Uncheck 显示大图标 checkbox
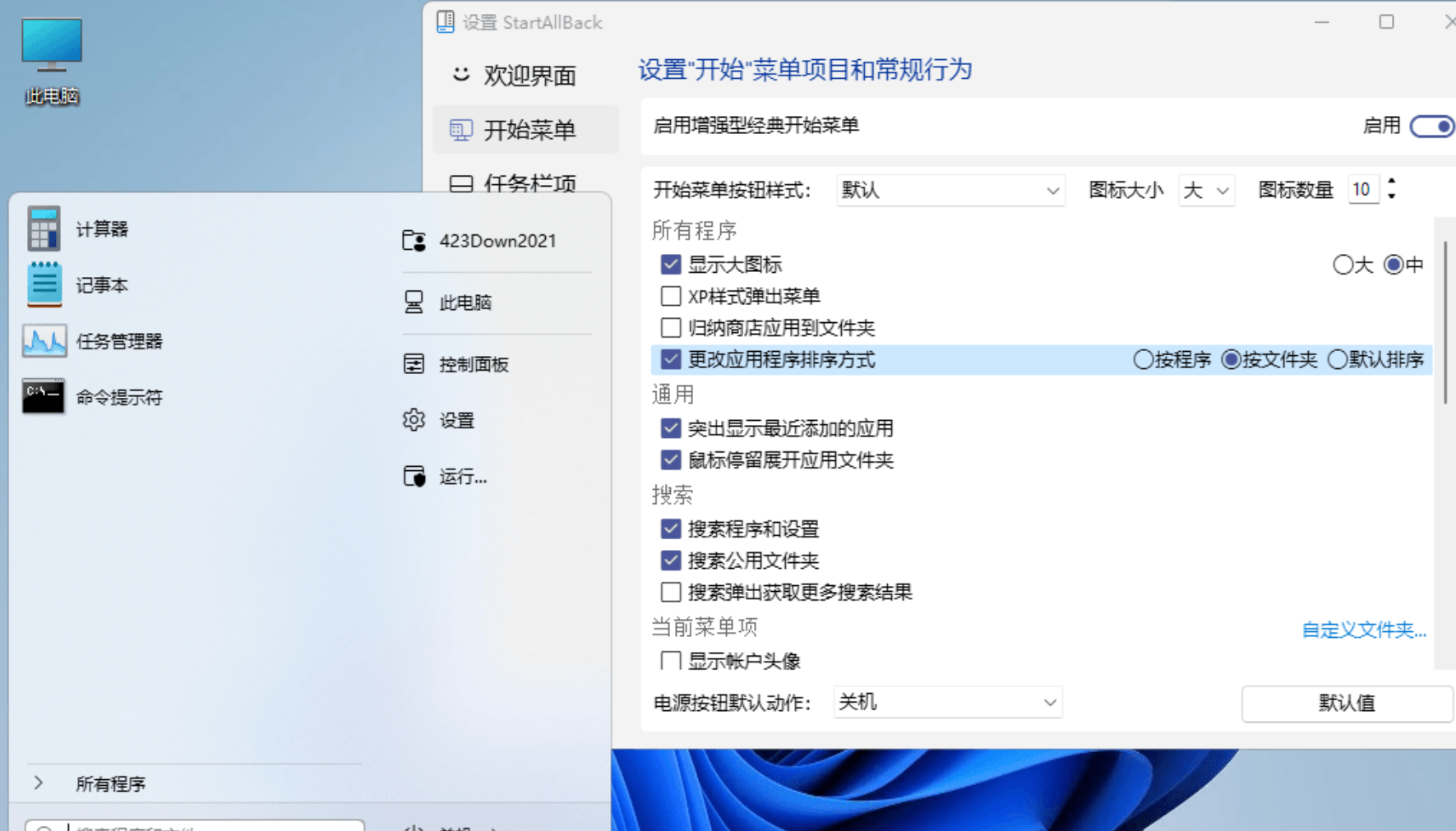This screenshot has width=1456, height=831. pos(671,264)
